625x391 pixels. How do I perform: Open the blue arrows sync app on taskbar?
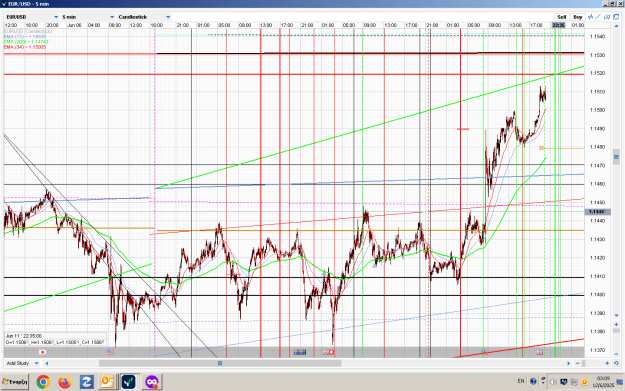click(x=86, y=382)
